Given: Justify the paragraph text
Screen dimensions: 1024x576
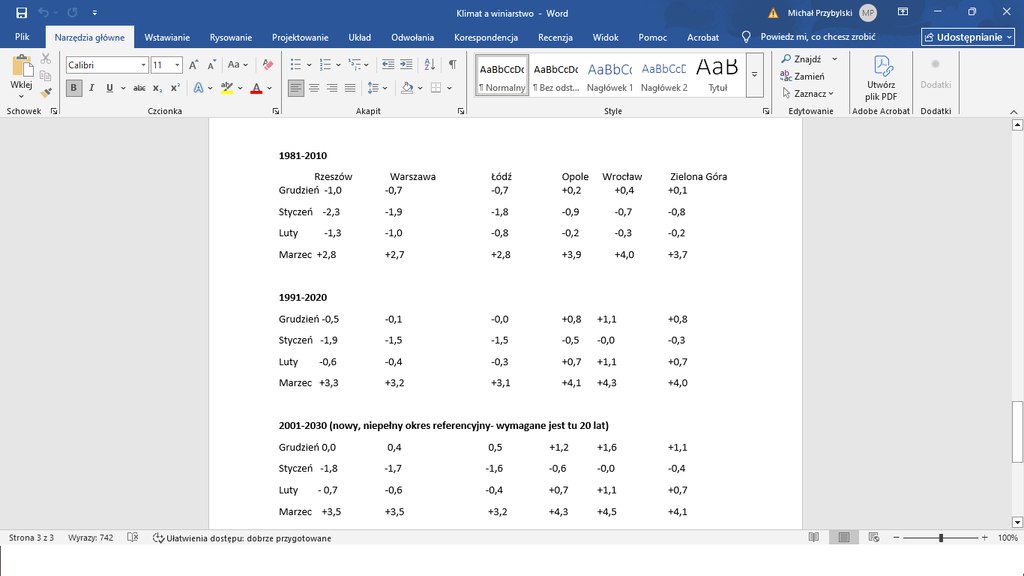Looking at the screenshot, I should [350, 88].
